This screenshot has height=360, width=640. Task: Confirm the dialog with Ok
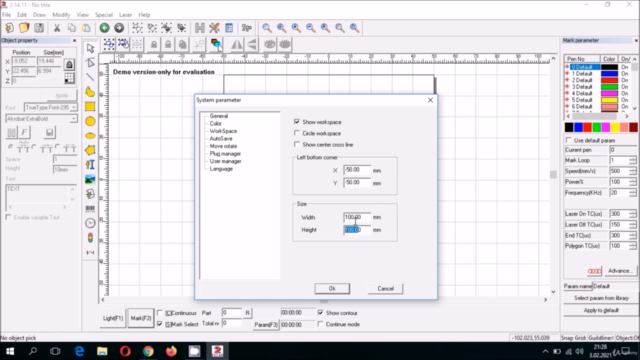point(332,289)
